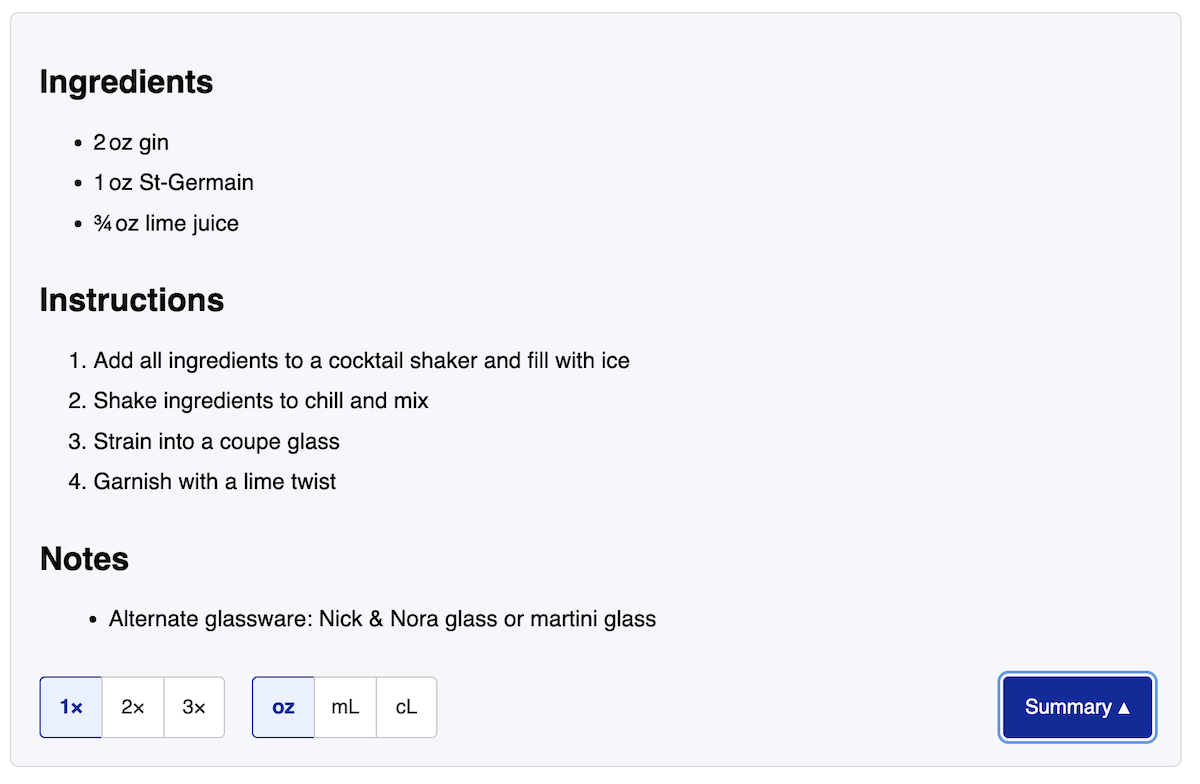Change units to cL
Viewport: 1200px width, 784px height.
point(406,707)
